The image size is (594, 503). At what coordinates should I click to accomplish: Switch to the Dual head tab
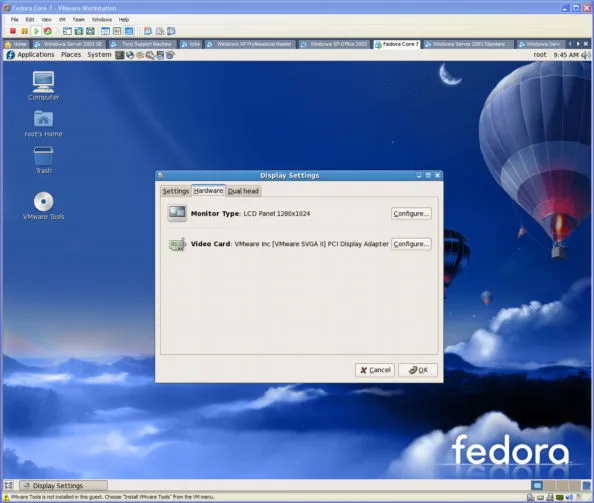point(243,191)
